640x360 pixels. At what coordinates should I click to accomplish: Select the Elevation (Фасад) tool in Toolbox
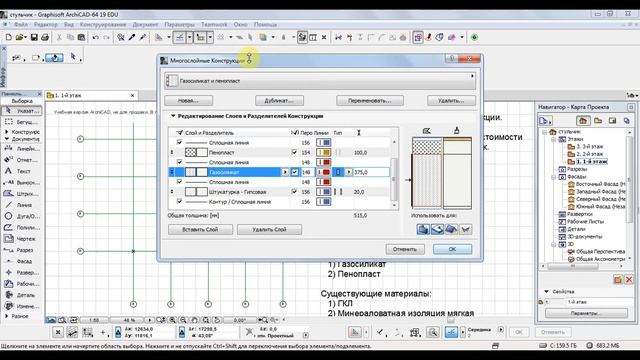(x=22, y=261)
